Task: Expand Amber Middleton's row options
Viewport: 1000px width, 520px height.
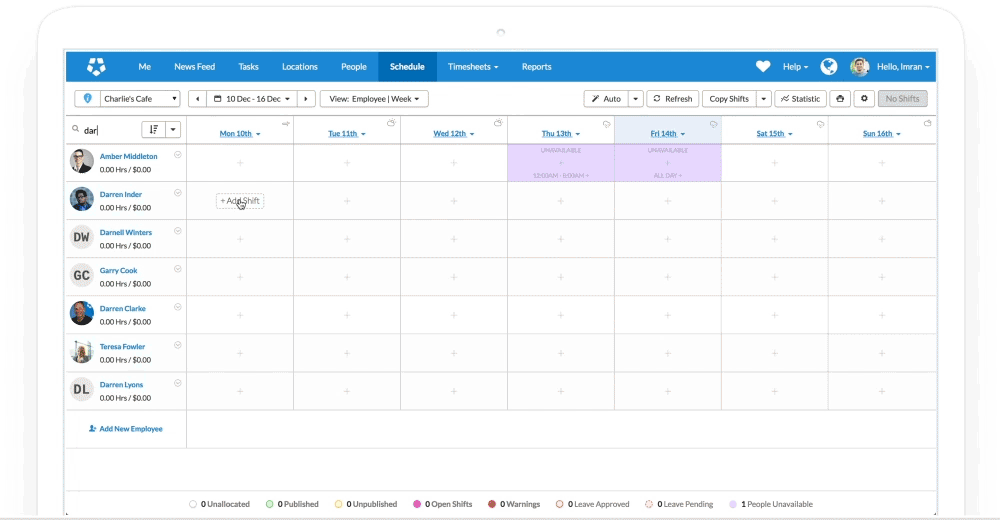Action: (x=177, y=155)
